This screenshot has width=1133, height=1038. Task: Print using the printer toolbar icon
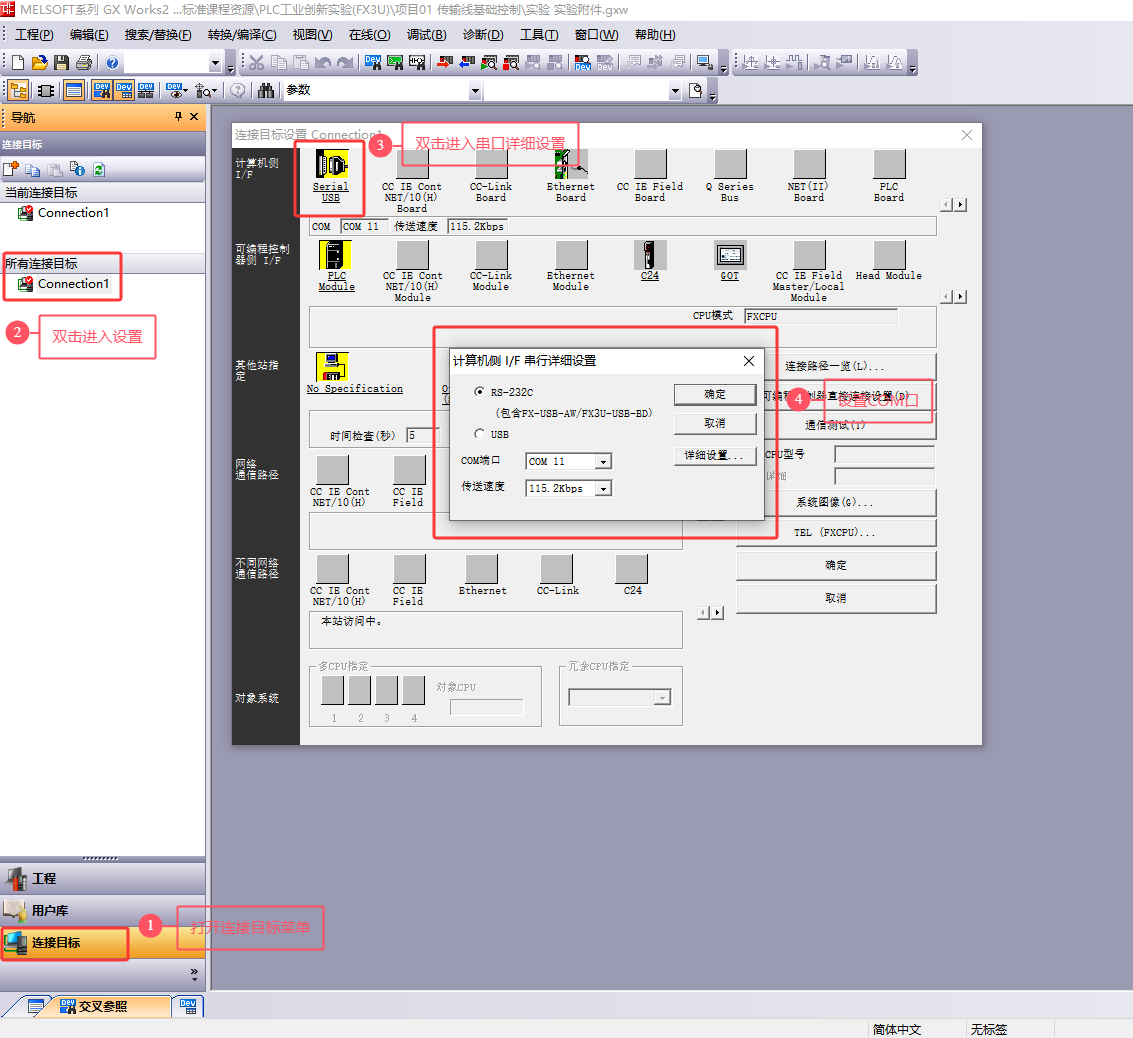84,63
